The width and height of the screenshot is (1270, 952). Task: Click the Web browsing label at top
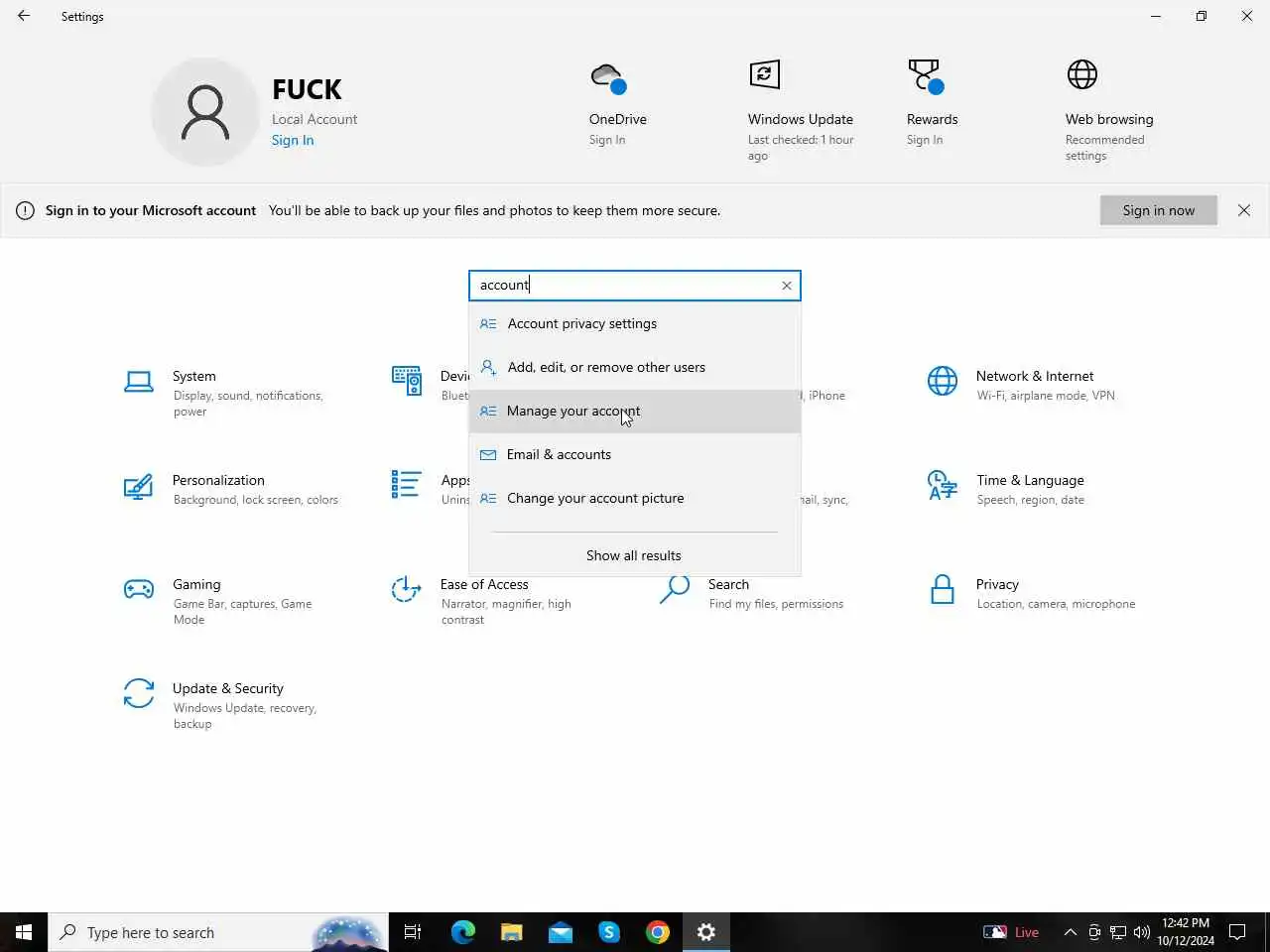point(1109,119)
